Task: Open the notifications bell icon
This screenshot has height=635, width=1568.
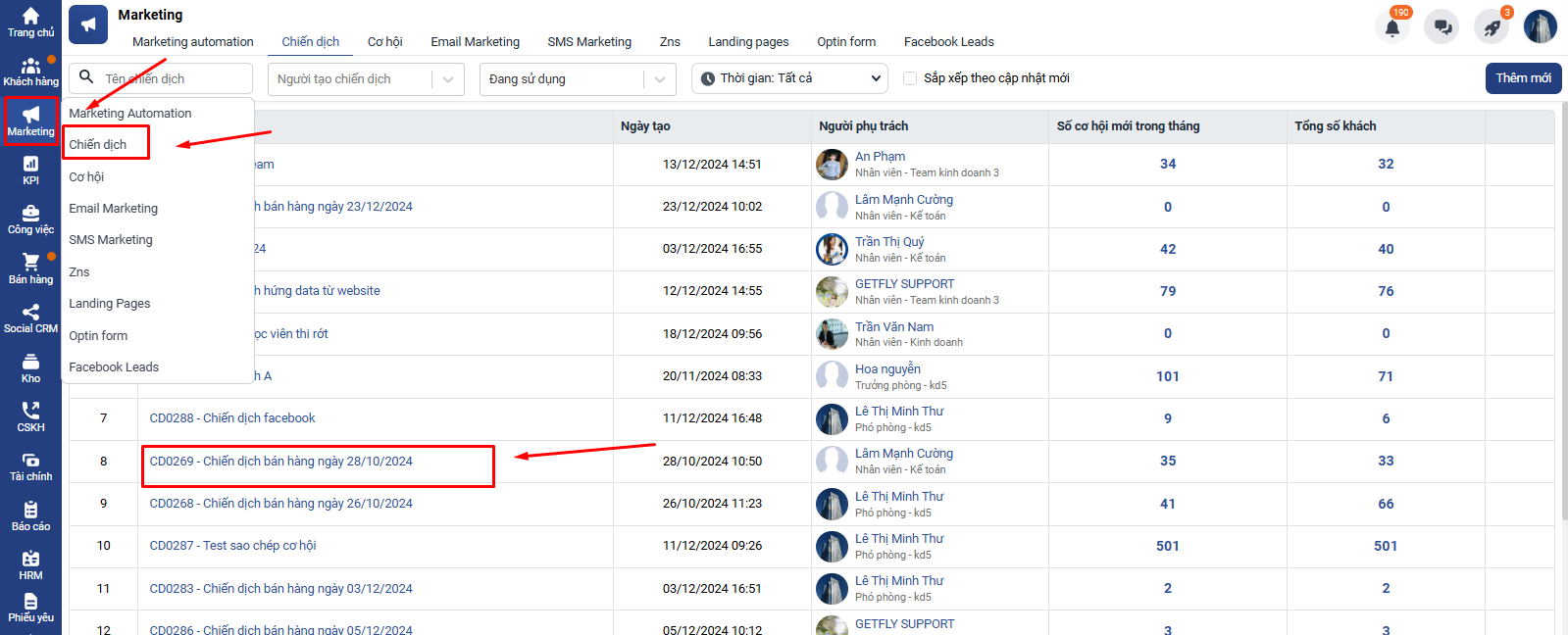Action: coord(1391,26)
